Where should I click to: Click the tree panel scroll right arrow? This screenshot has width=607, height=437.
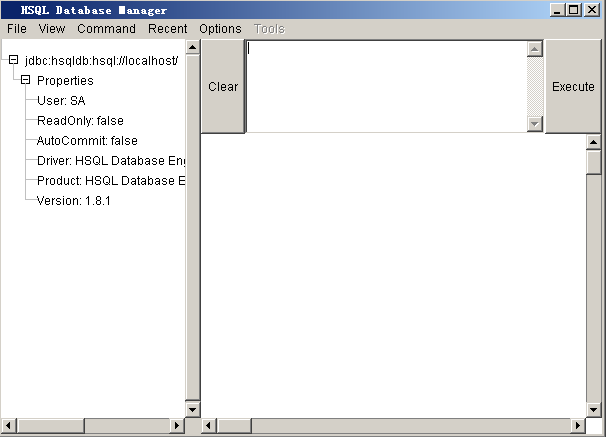click(x=177, y=426)
